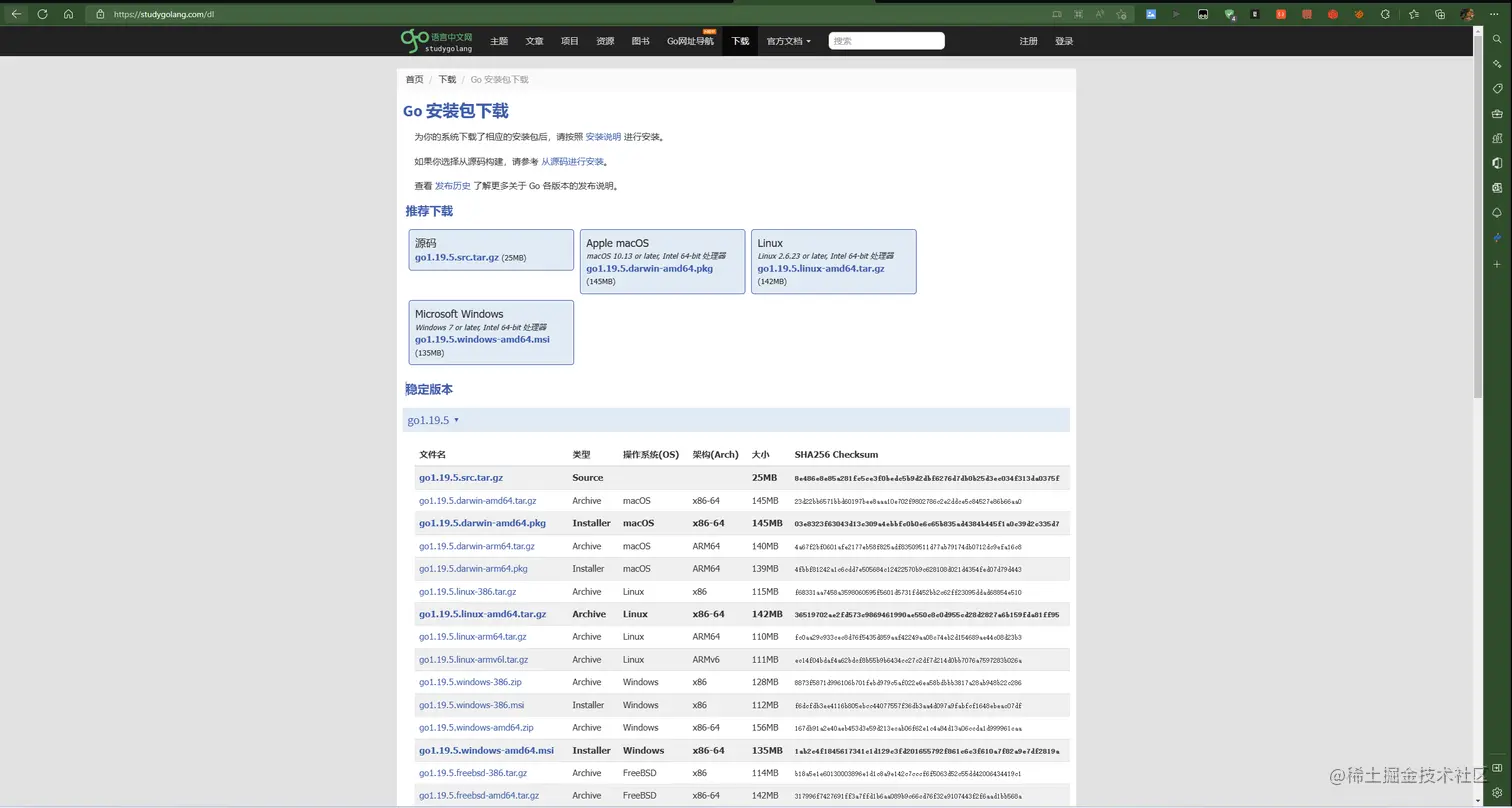Open the sidebar Microsoft Office icon
Viewport: 1512px width, 808px height.
point(1497,163)
